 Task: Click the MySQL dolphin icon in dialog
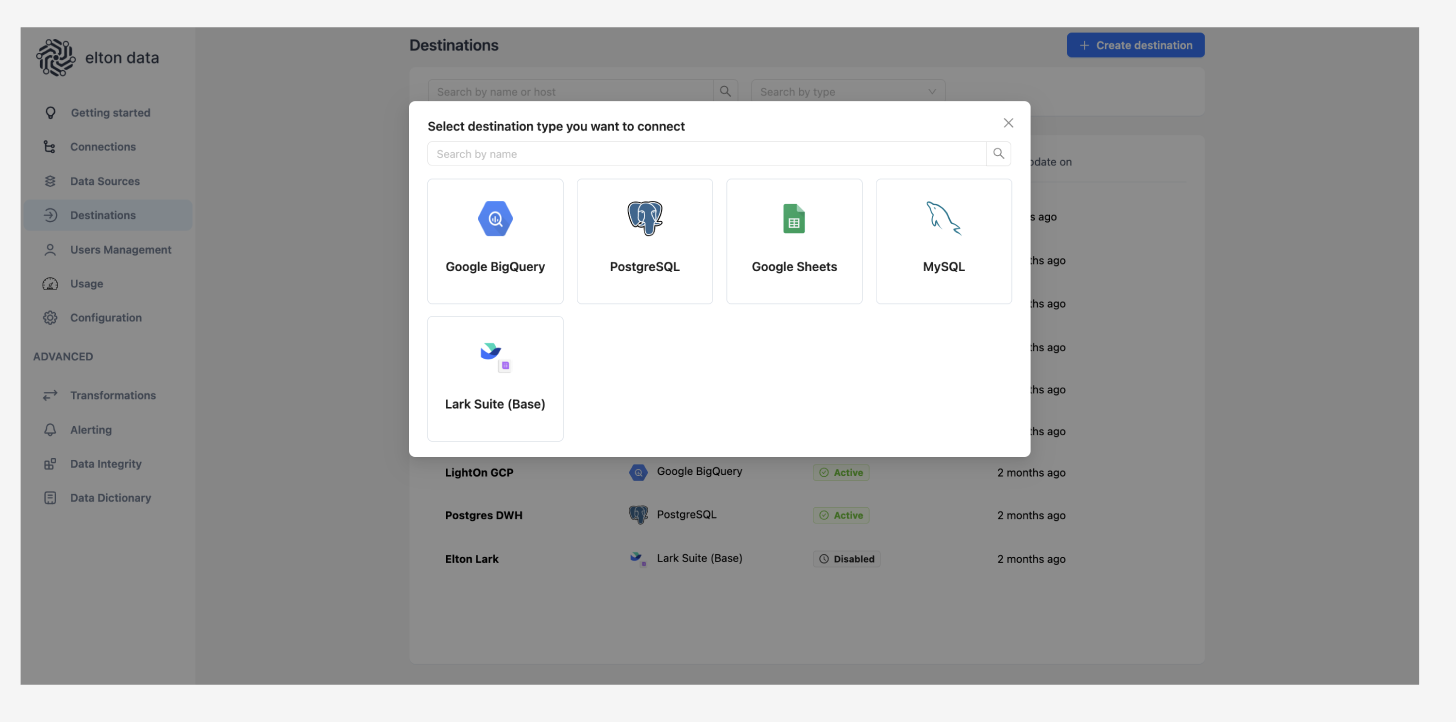pos(944,218)
